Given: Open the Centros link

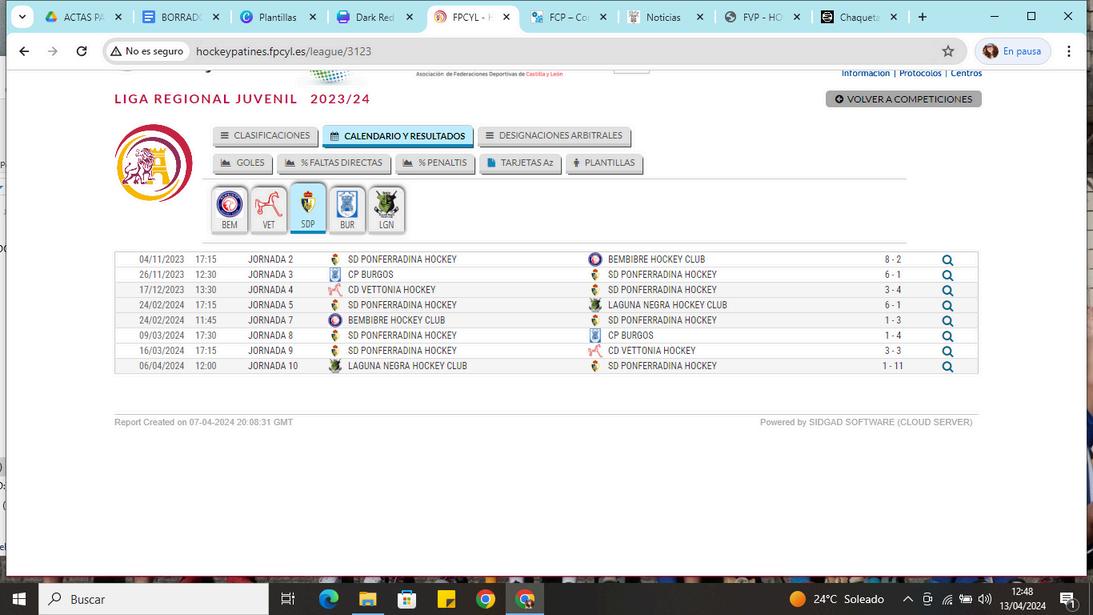Looking at the screenshot, I should pyautogui.click(x=966, y=73).
